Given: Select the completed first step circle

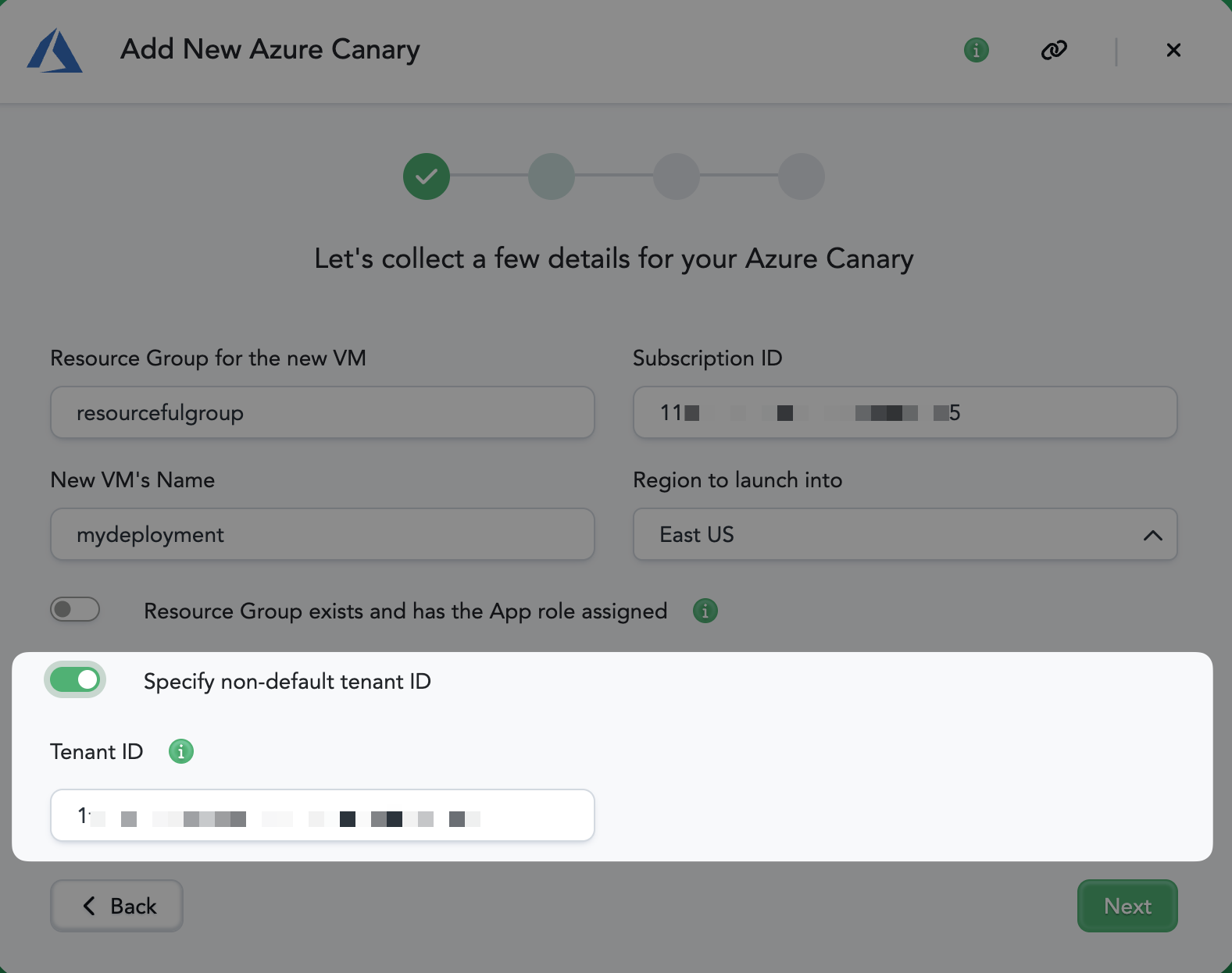Looking at the screenshot, I should [x=427, y=176].
